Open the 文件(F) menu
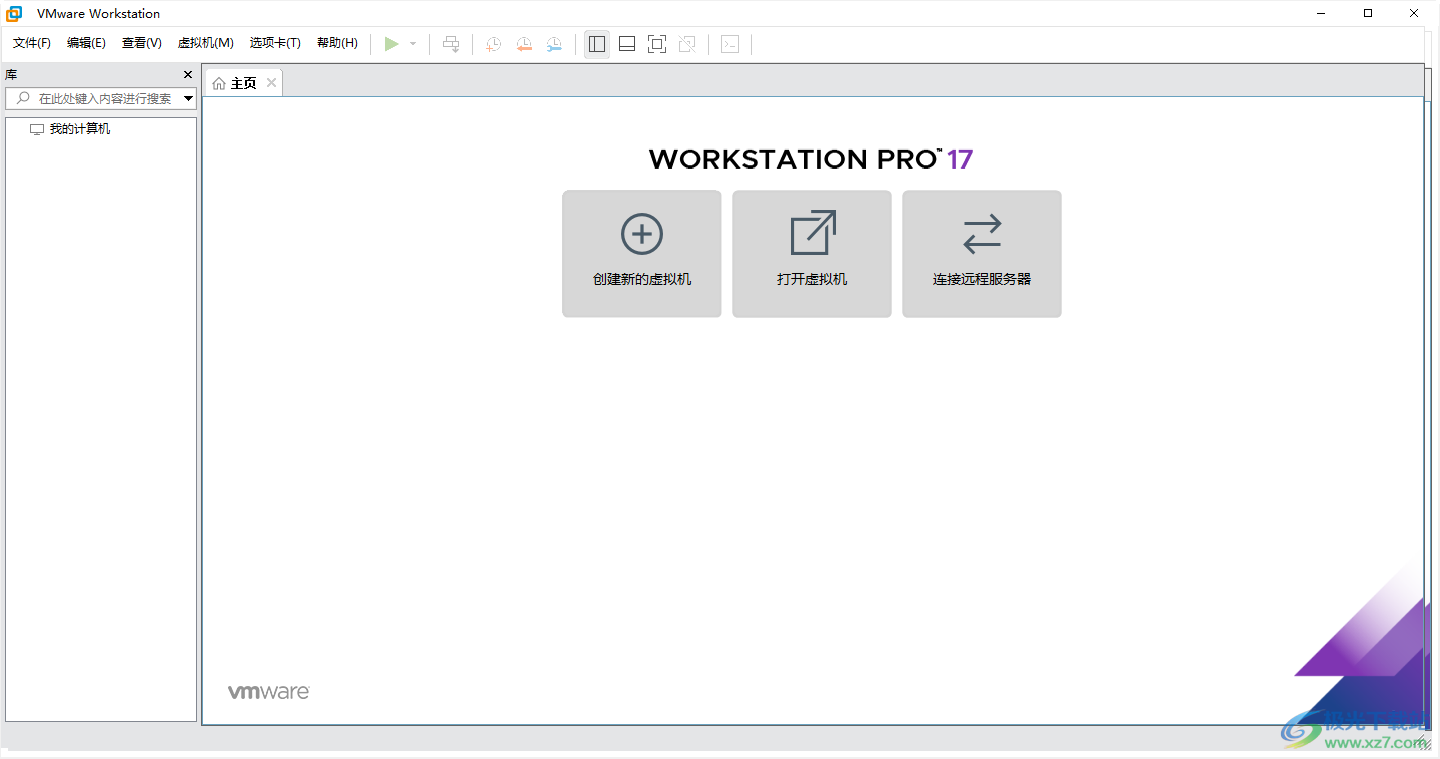Image resolution: width=1440 pixels, height=759 pixels. [31, 42]
